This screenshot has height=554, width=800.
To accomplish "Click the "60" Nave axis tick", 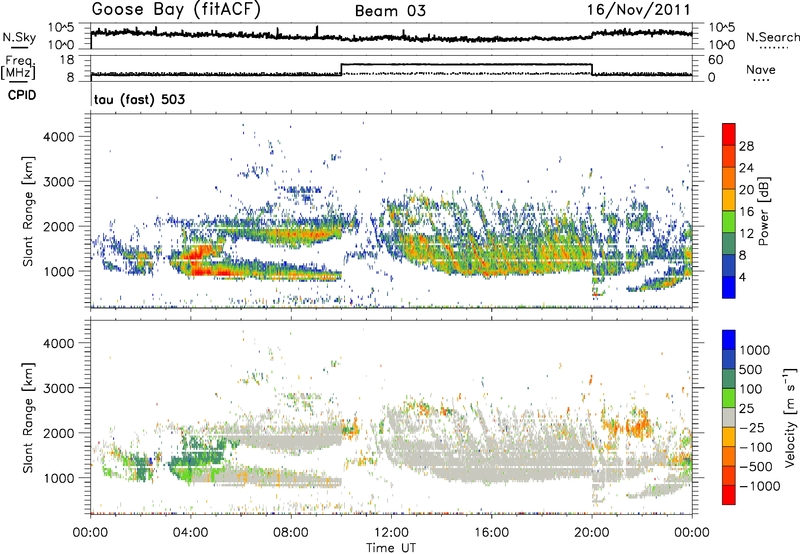I will pos(716,60).
